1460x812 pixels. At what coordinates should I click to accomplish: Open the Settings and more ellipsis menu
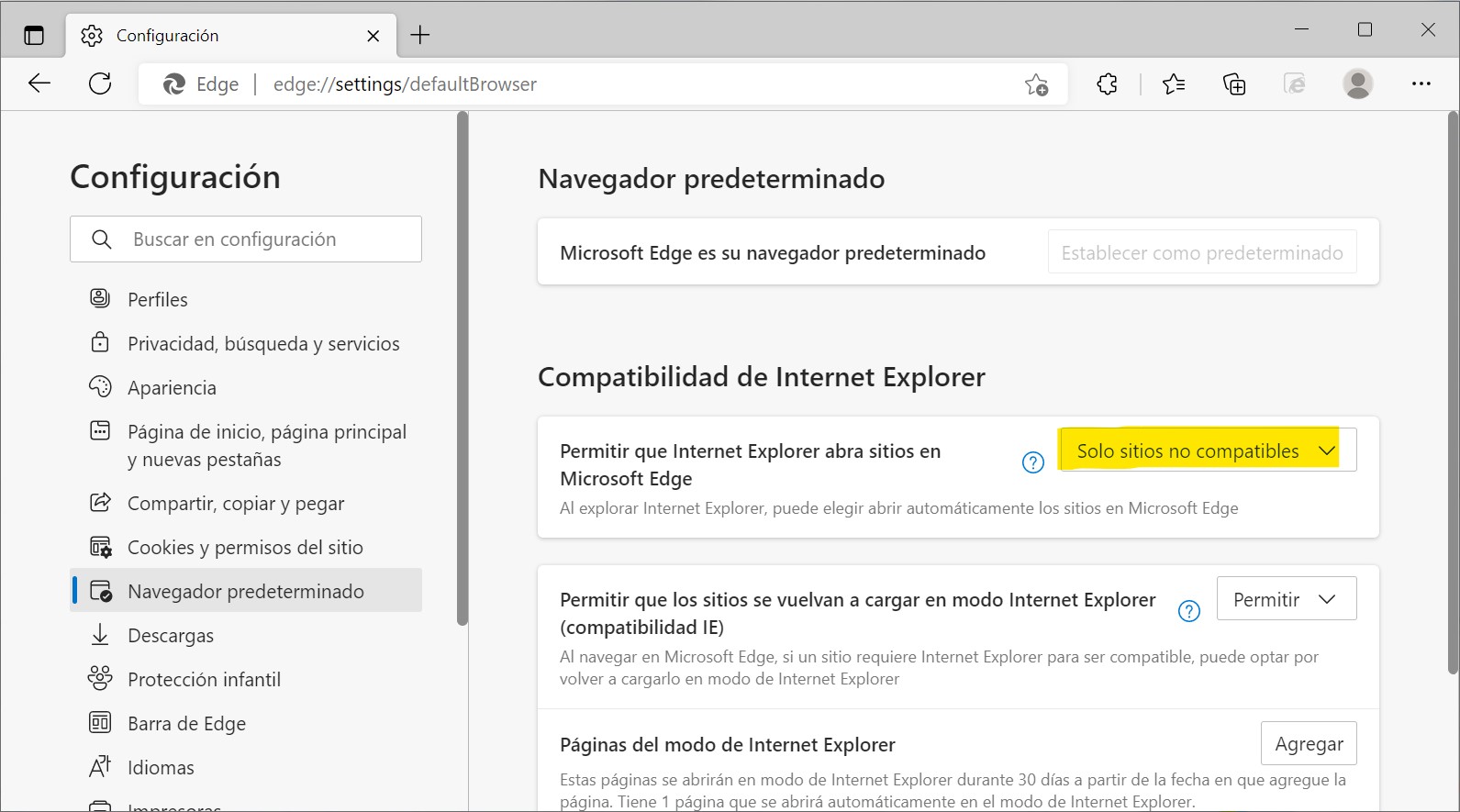(x=1421, y=83)
